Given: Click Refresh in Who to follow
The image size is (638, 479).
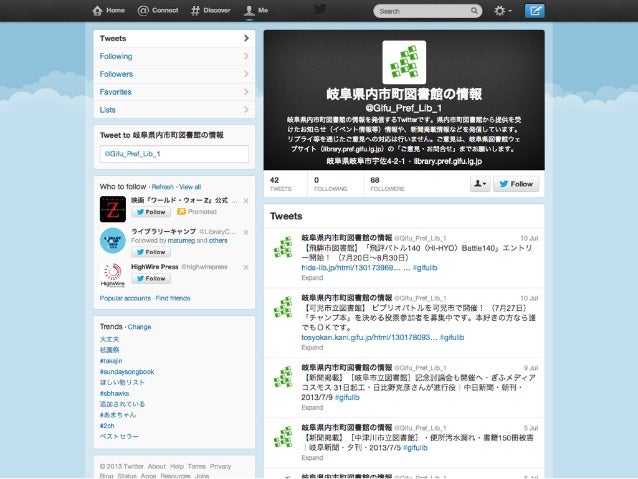Looking at the screenshot, I should click(162, 187).
